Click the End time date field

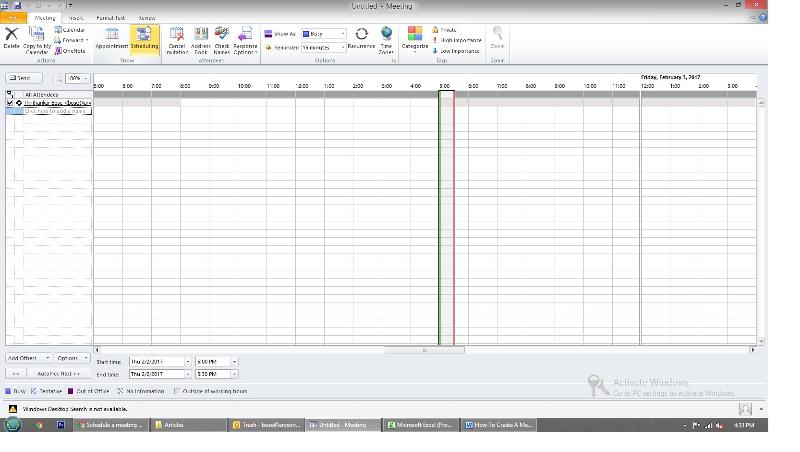(x=157, y=374)
